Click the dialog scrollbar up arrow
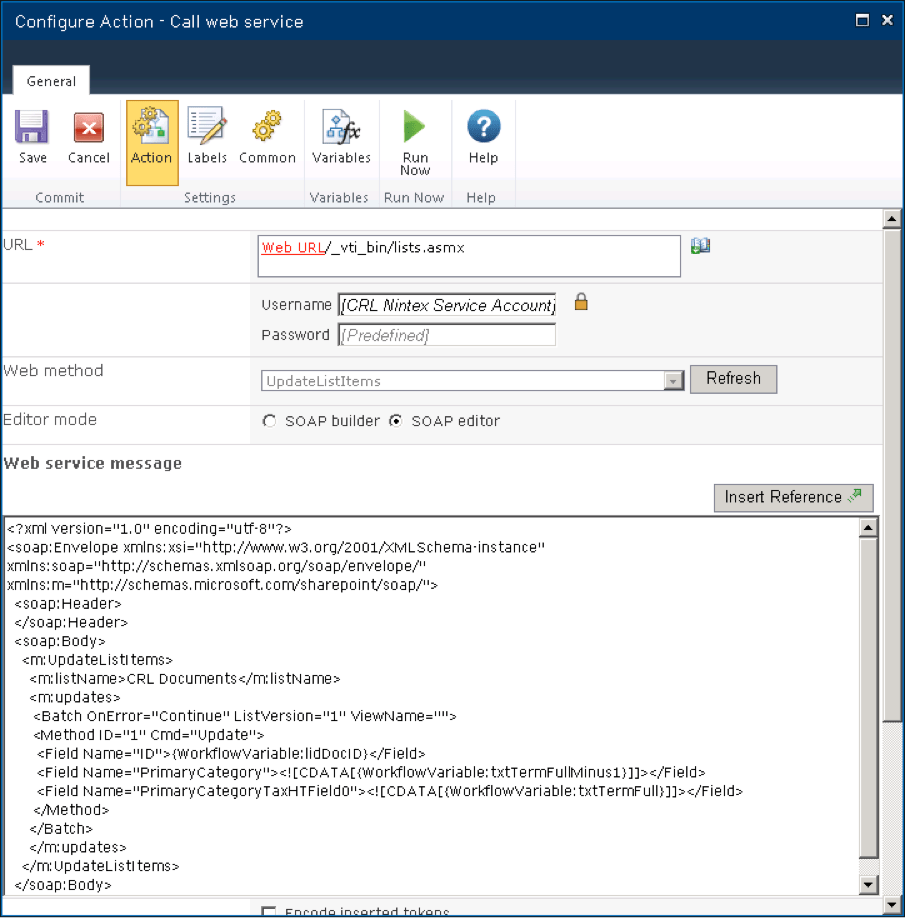Viewport: 905px width, 918px height. coord(892,220)
